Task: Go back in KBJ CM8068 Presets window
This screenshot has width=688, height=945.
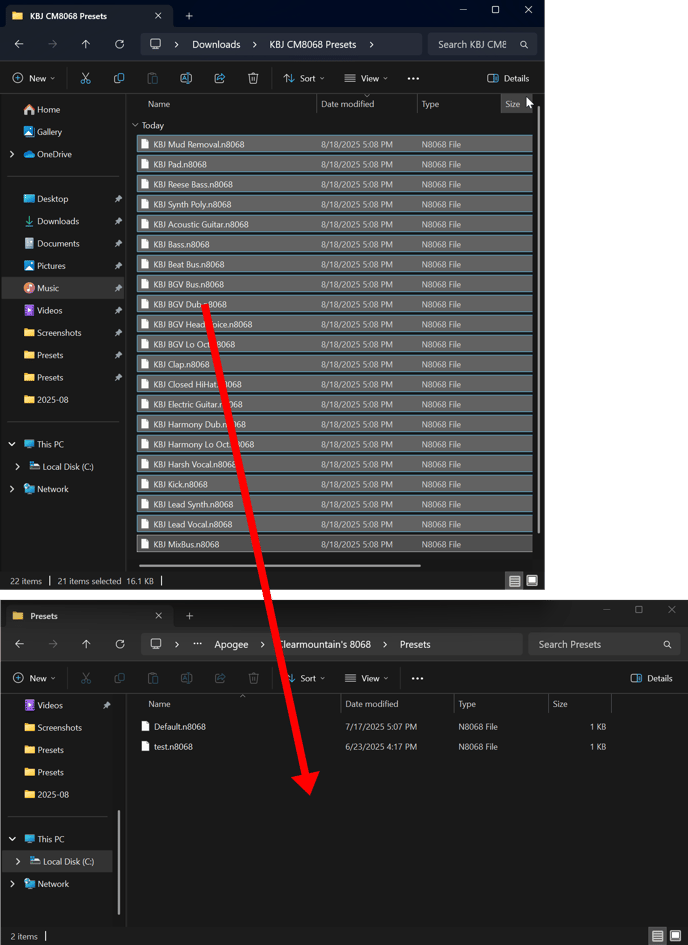Action: coord(19,44)
